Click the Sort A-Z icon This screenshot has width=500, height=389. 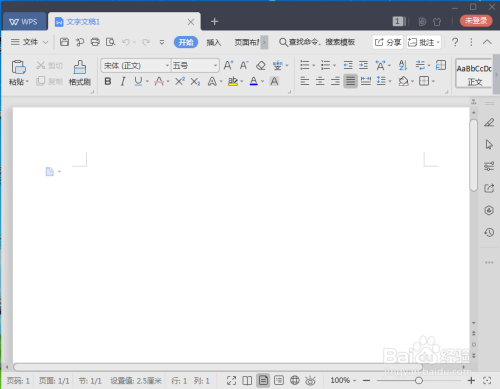[x=403, y=65]
